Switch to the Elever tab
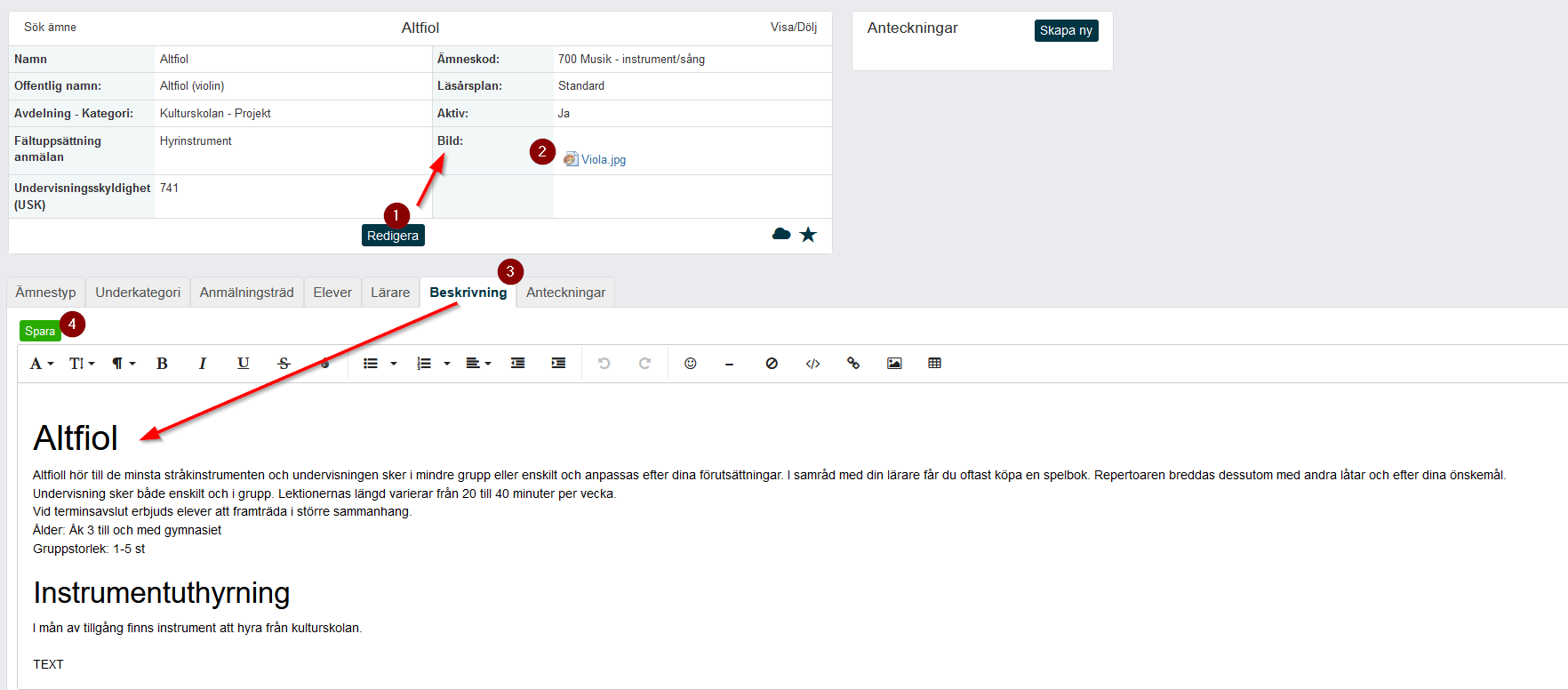 pos(332,293)
